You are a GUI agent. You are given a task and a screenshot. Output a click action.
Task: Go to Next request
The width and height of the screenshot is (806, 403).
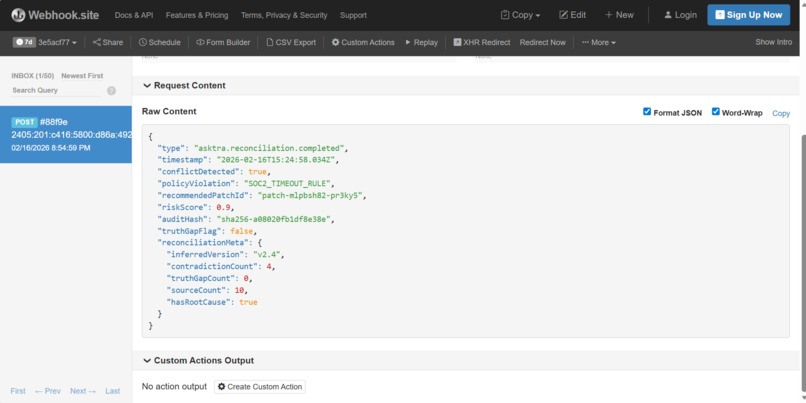(x=83, y=391)
